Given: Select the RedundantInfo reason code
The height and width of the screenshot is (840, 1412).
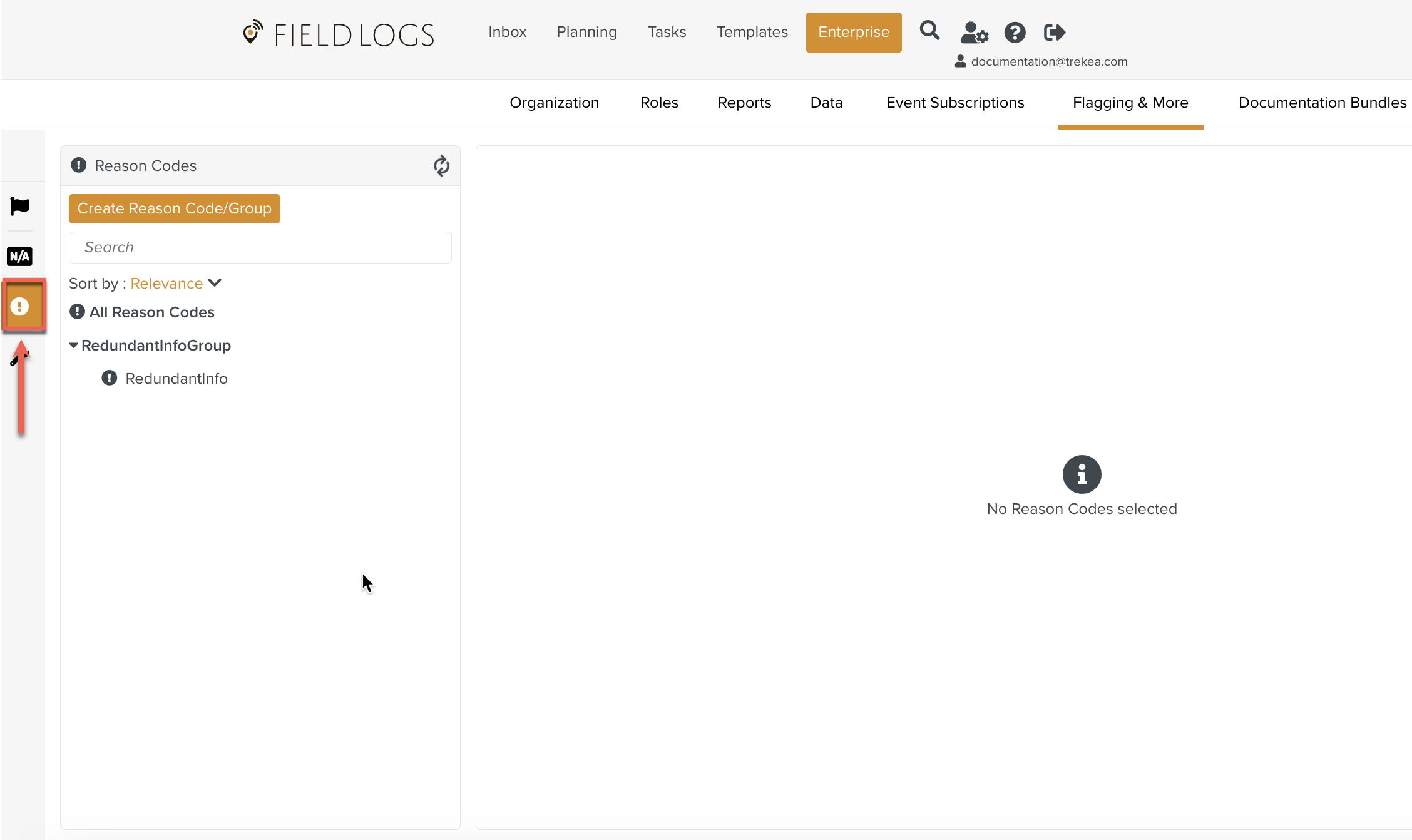Looking at the screenshot, I should pyautogui.click(x=176, y=379).
